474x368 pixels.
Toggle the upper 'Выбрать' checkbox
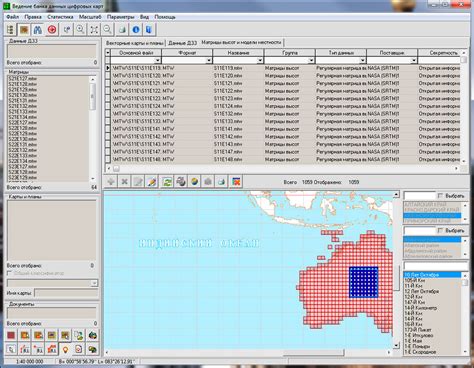tap(440, 196)
